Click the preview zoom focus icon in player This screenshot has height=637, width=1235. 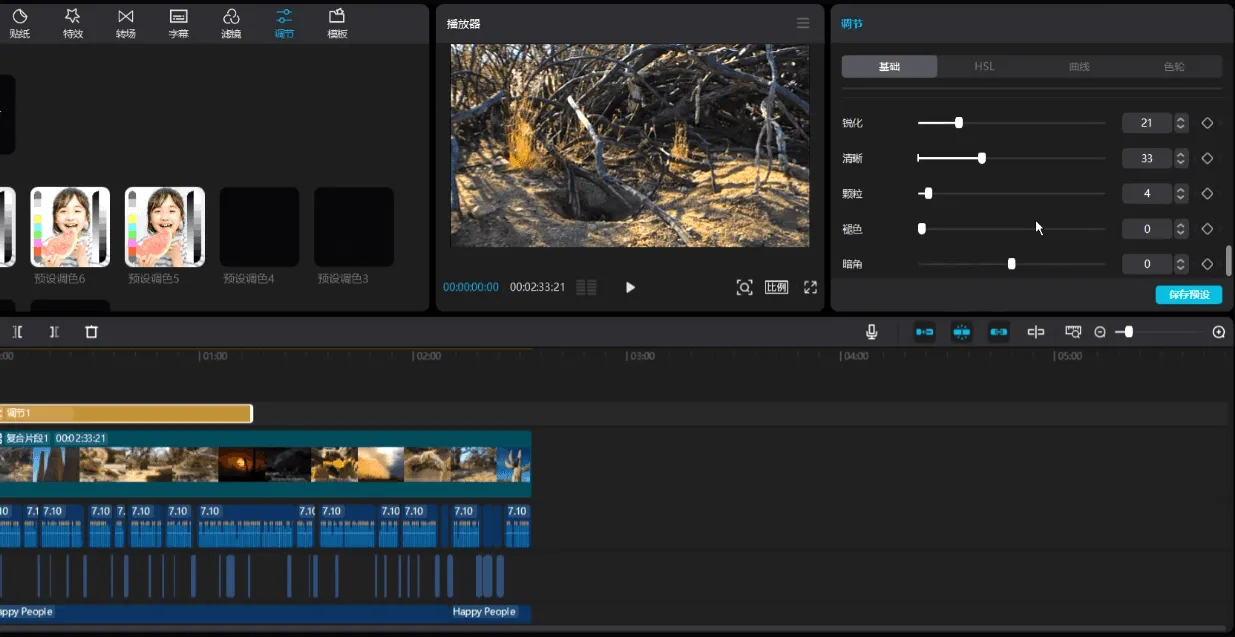(x=744, y=287)
